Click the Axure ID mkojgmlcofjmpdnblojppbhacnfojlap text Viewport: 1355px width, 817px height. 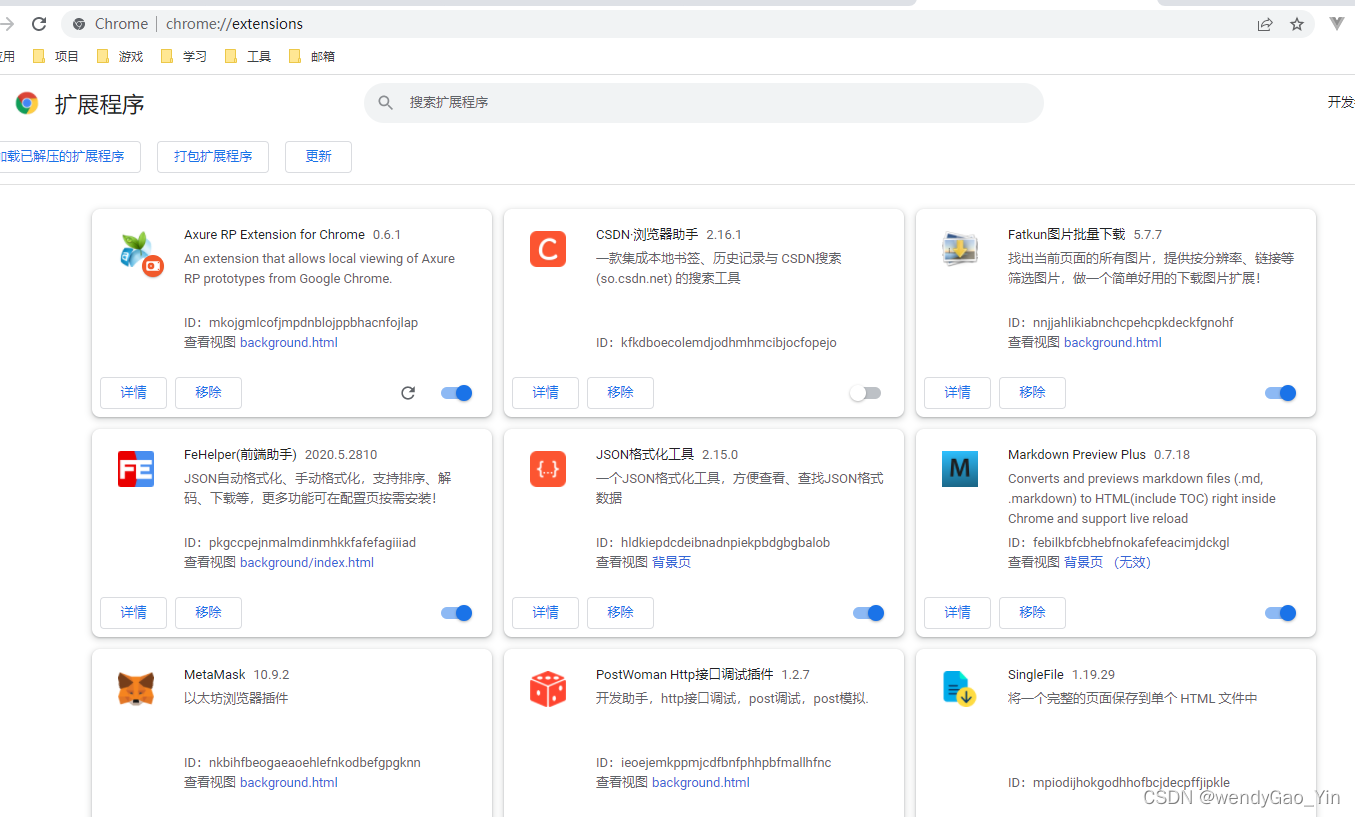tap(301, 322)
